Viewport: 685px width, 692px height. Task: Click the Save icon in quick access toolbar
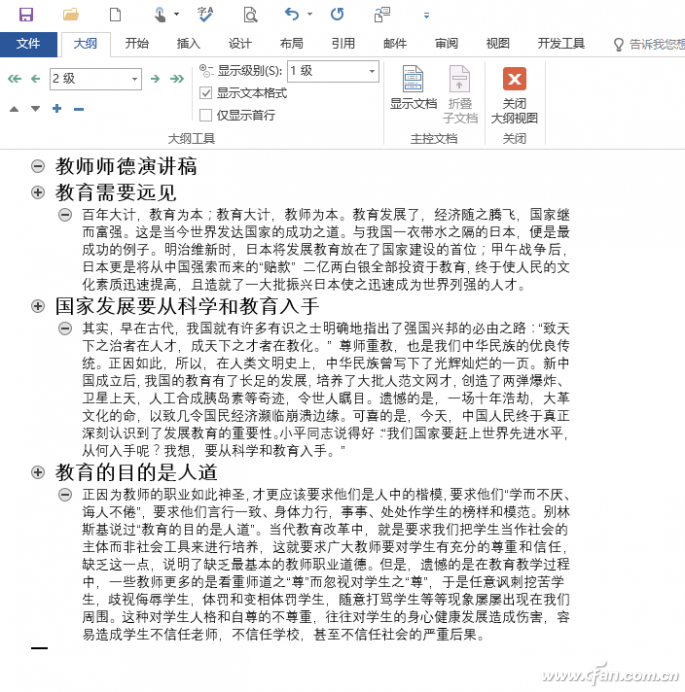point(26,15)
